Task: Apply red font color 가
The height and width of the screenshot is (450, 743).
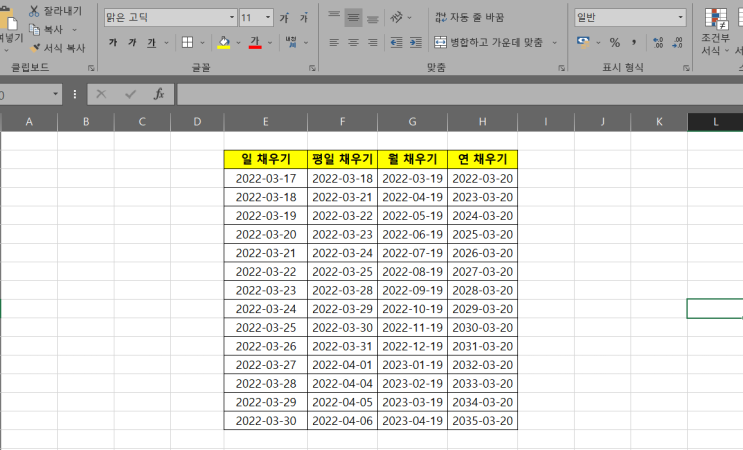Action: (x=255, y=43)
